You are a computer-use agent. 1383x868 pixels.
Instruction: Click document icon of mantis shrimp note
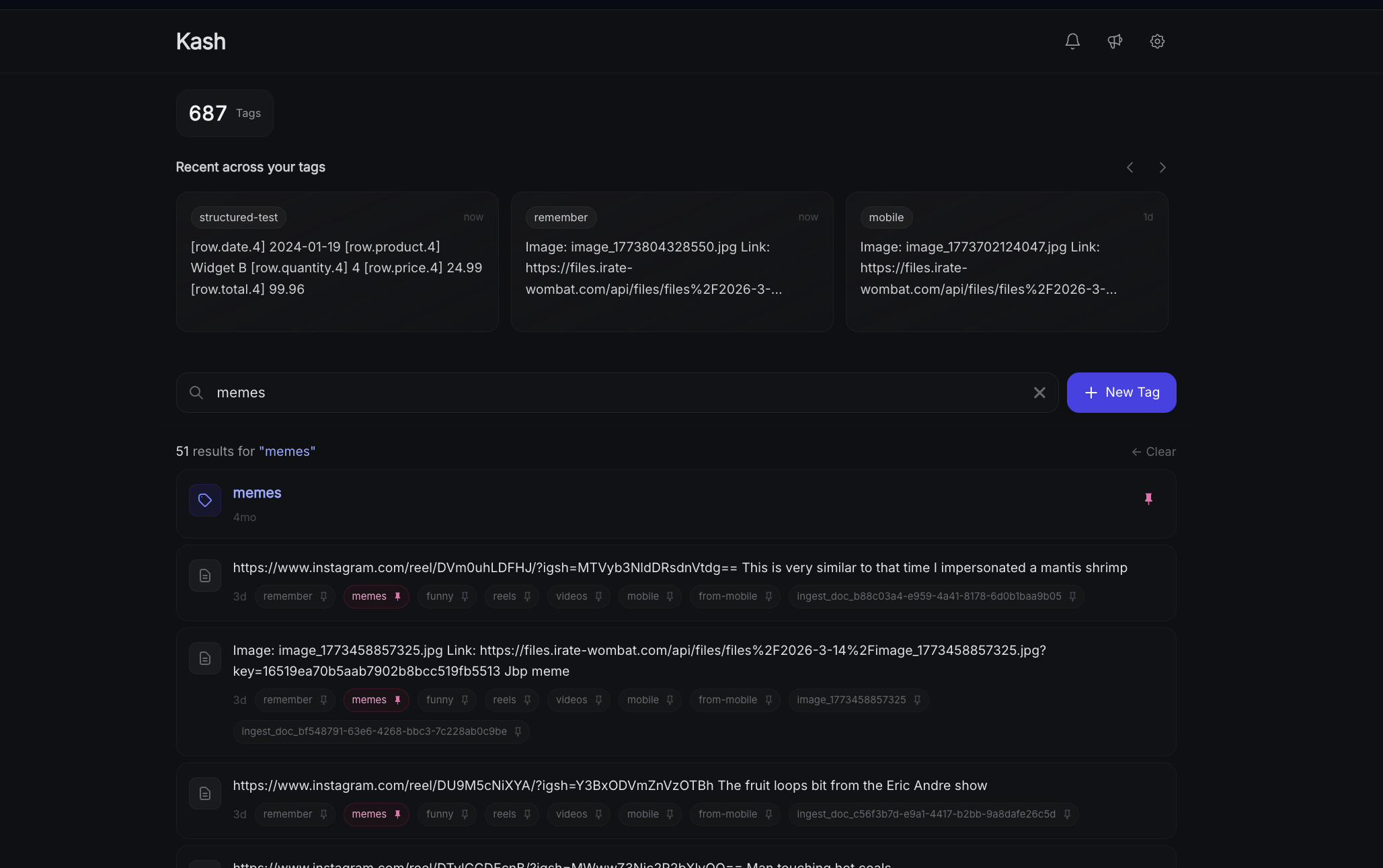(205, 576)
